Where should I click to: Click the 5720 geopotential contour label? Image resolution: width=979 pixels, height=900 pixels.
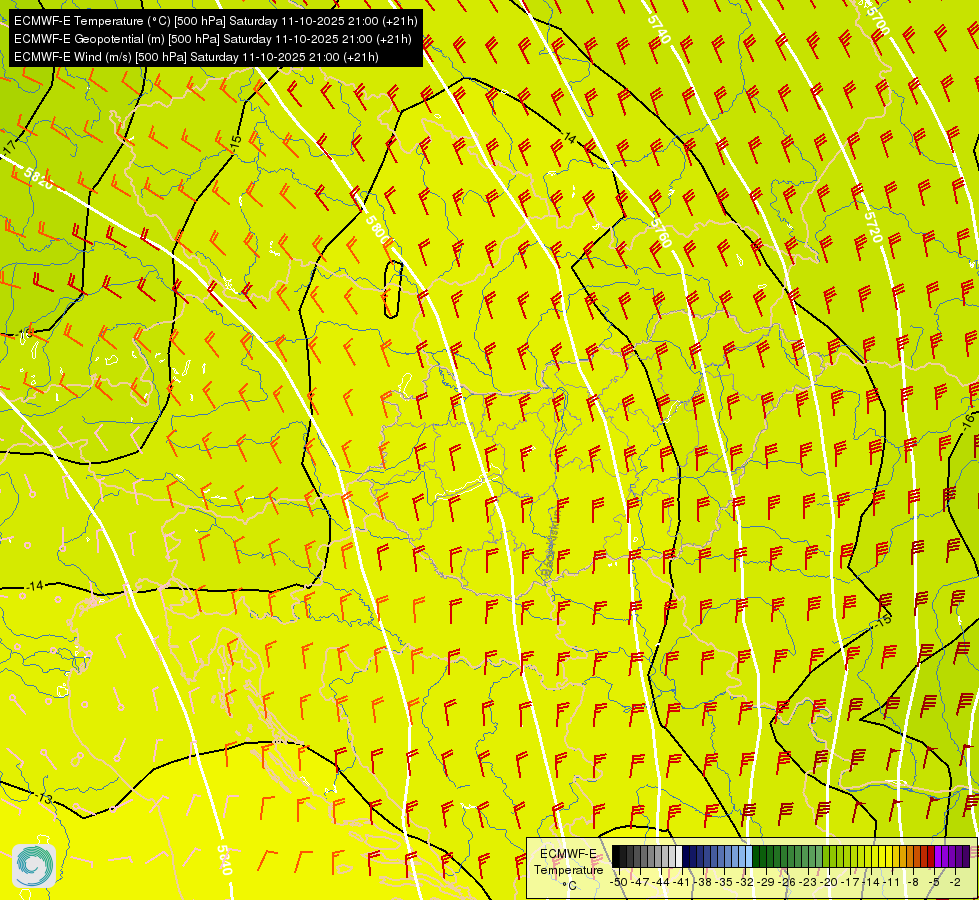[x=873, y=227]
